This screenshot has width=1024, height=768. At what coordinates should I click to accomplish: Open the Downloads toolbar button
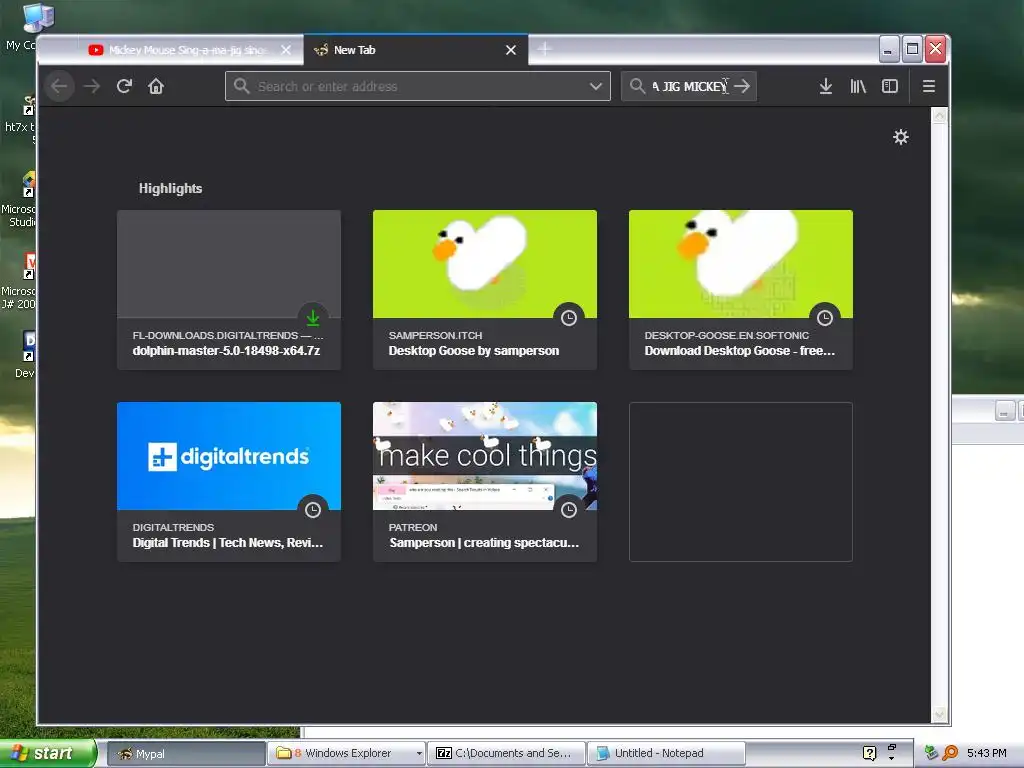tap(825, 86)
